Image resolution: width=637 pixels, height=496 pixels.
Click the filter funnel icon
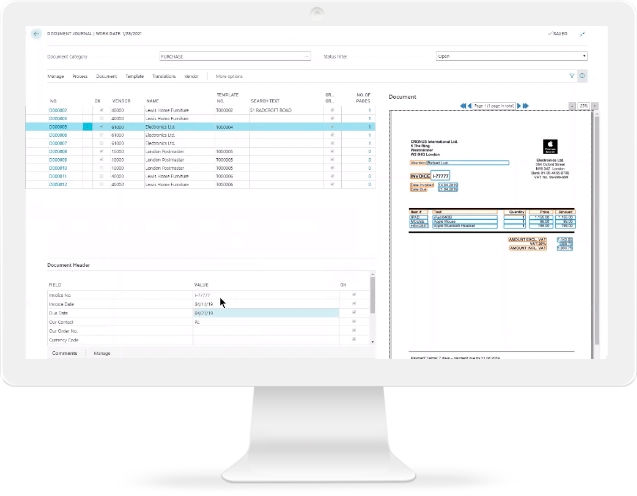click(x=572, y=76)
